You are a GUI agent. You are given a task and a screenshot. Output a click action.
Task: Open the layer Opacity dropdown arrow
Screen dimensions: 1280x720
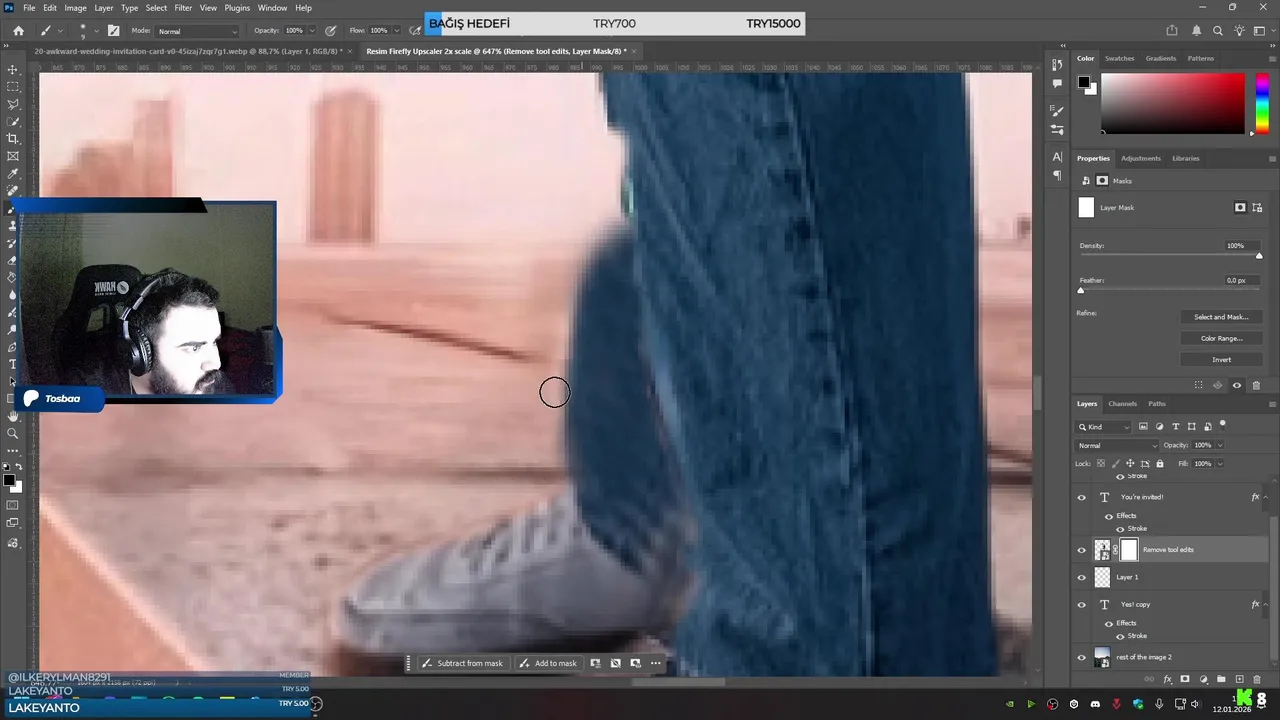pos(1219,445)
